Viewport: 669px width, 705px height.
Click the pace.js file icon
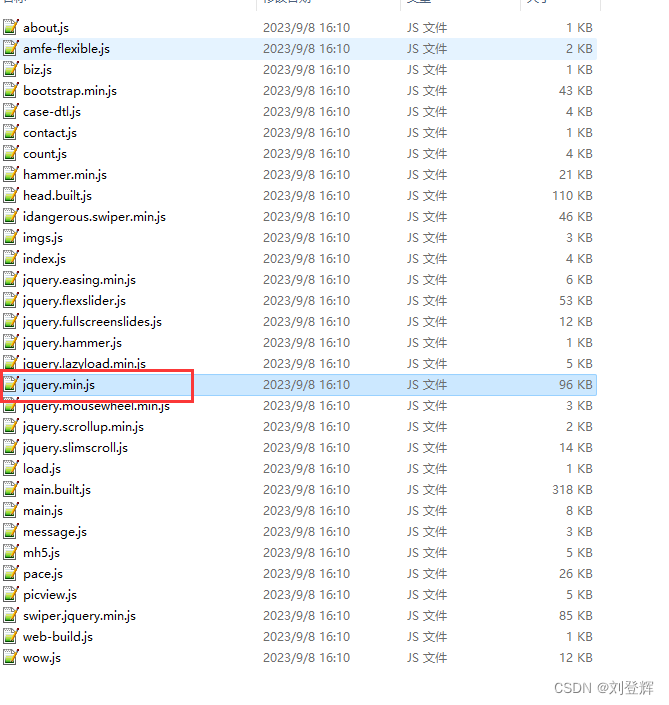pyautogui.click(x=11, y=574)
